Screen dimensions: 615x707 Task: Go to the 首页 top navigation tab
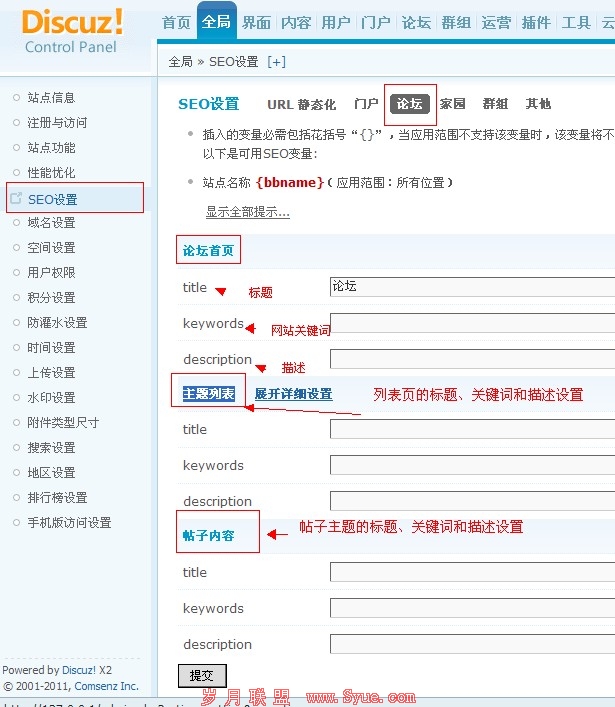click(x=176, y=23)
